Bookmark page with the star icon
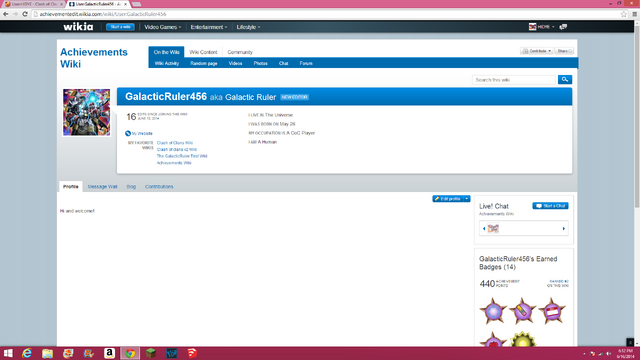 624,14
